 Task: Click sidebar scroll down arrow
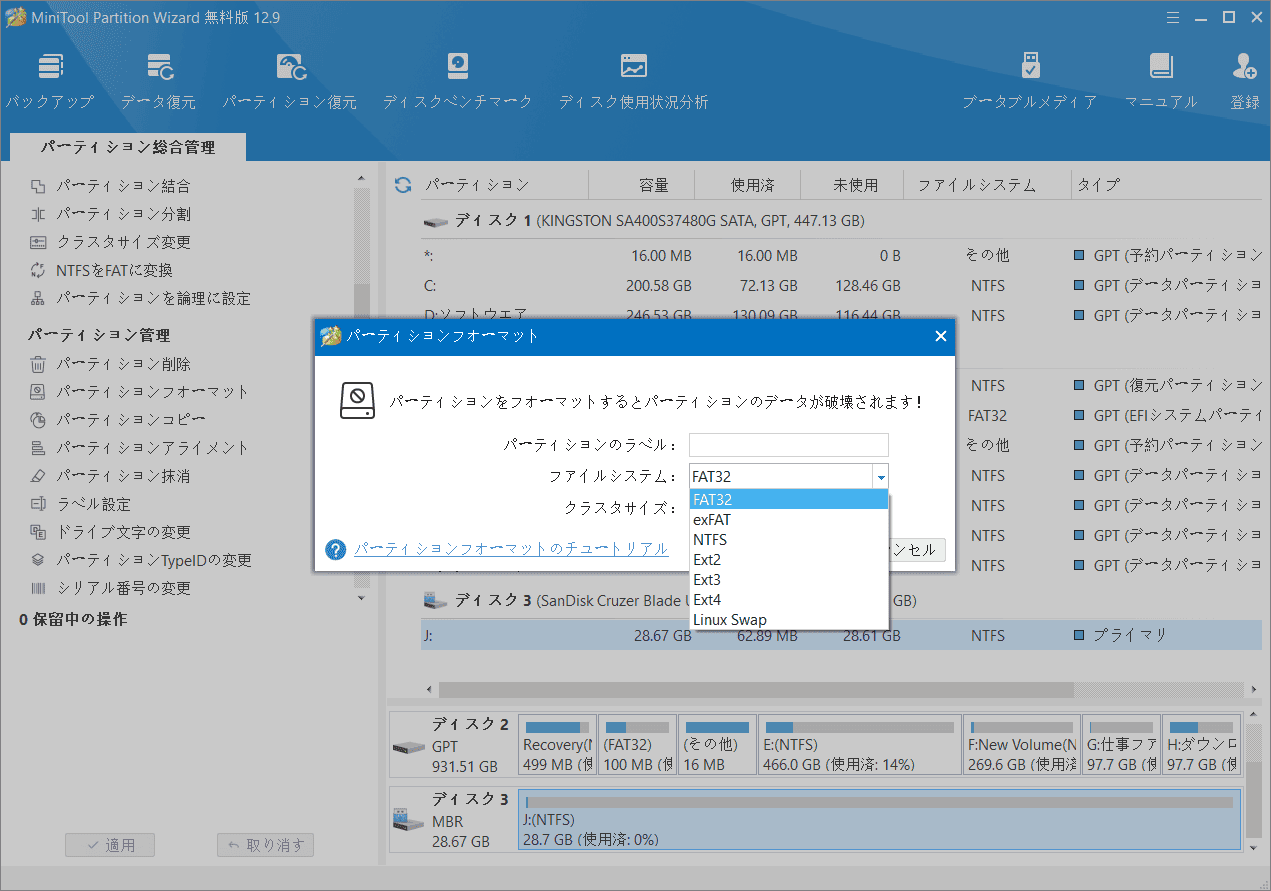tap(361, 598)
